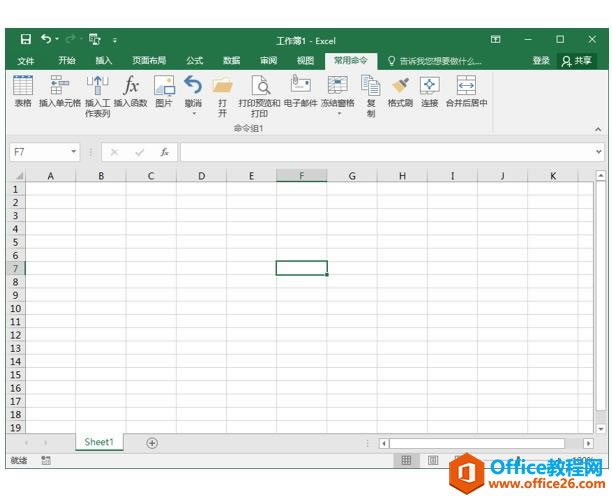The image size is (612, 501).
Task: Switch to Normal view in status bar
Action: tap(406, 461)
